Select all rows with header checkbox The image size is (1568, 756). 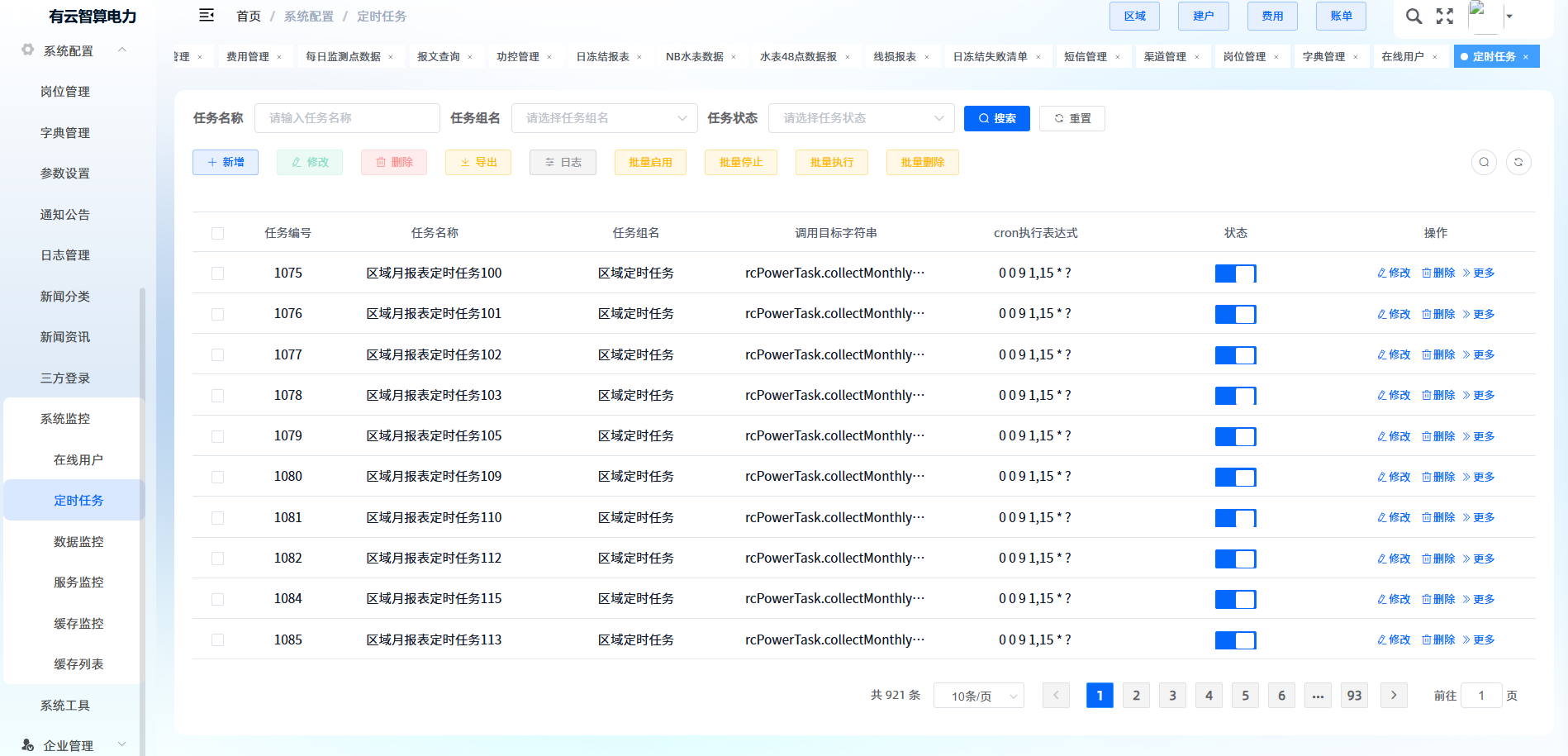click(218, 234)
